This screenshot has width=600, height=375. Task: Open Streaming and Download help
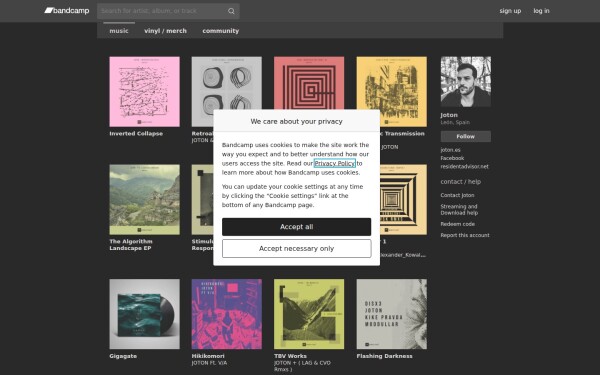point(459,209)
